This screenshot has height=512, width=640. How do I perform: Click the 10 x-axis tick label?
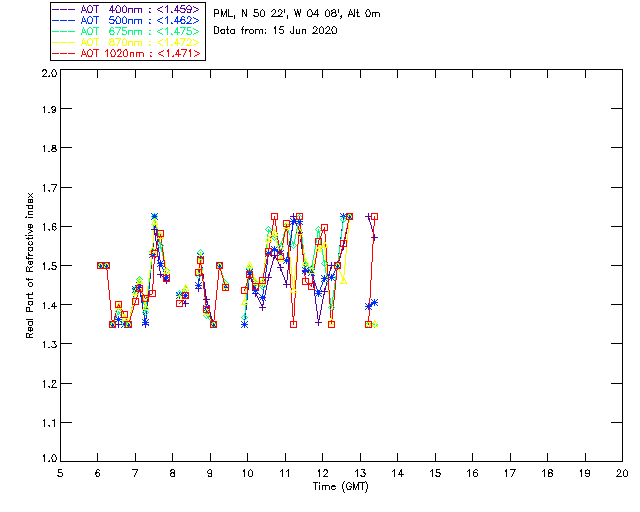pyautogui.click(x=247, y=473)
